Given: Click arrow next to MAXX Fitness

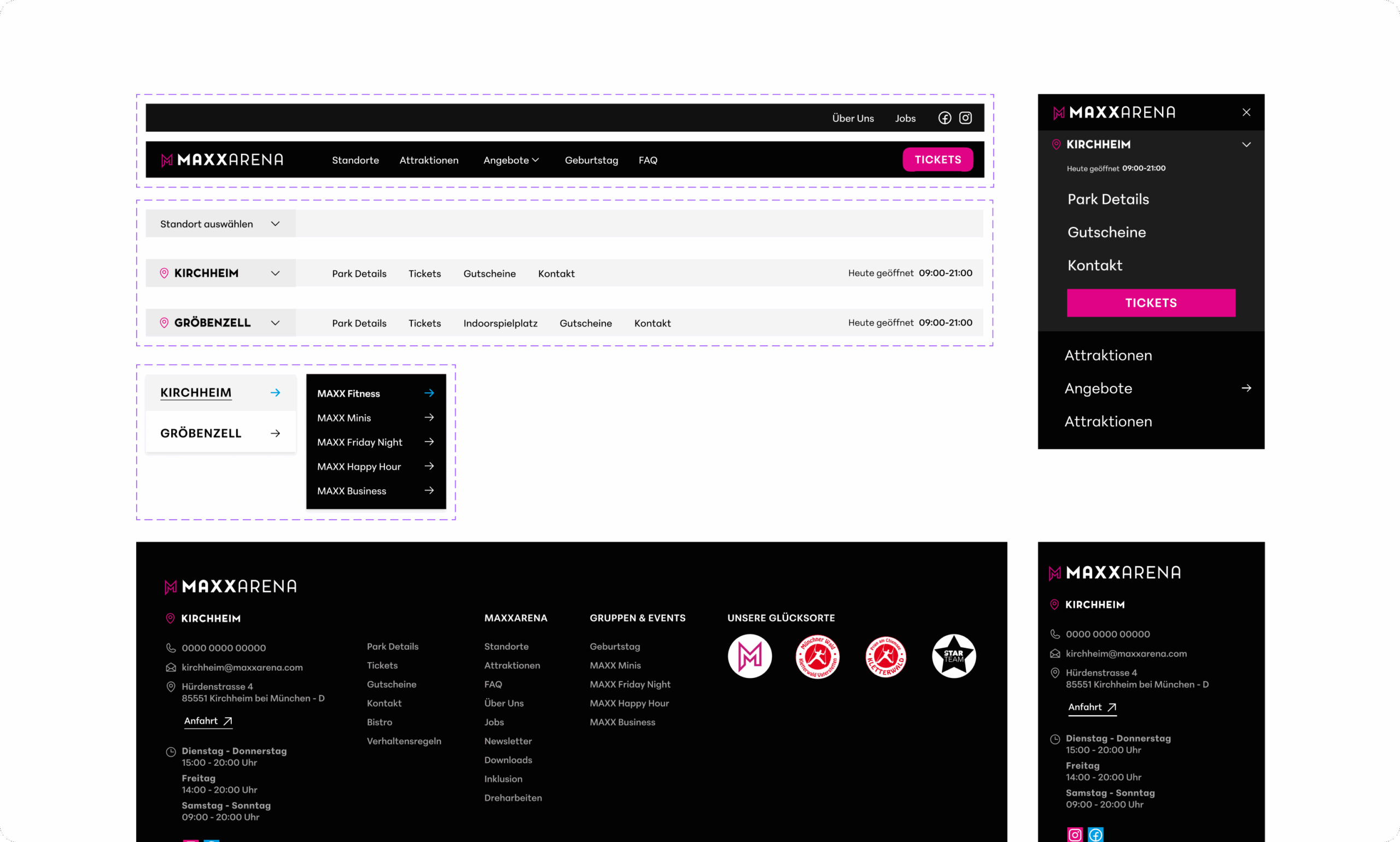Looking at the screenshot, I should (x=429, y=393).
